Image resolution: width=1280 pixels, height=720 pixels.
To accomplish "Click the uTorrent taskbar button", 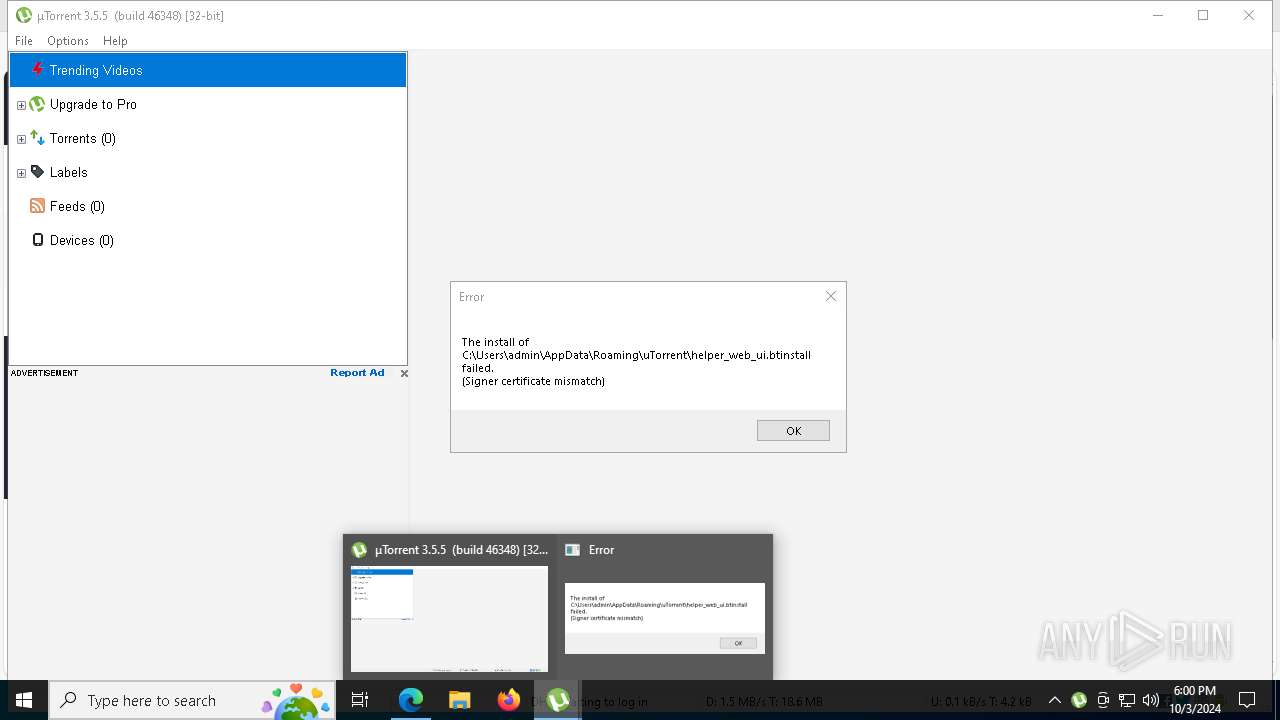I will [558, 700].
